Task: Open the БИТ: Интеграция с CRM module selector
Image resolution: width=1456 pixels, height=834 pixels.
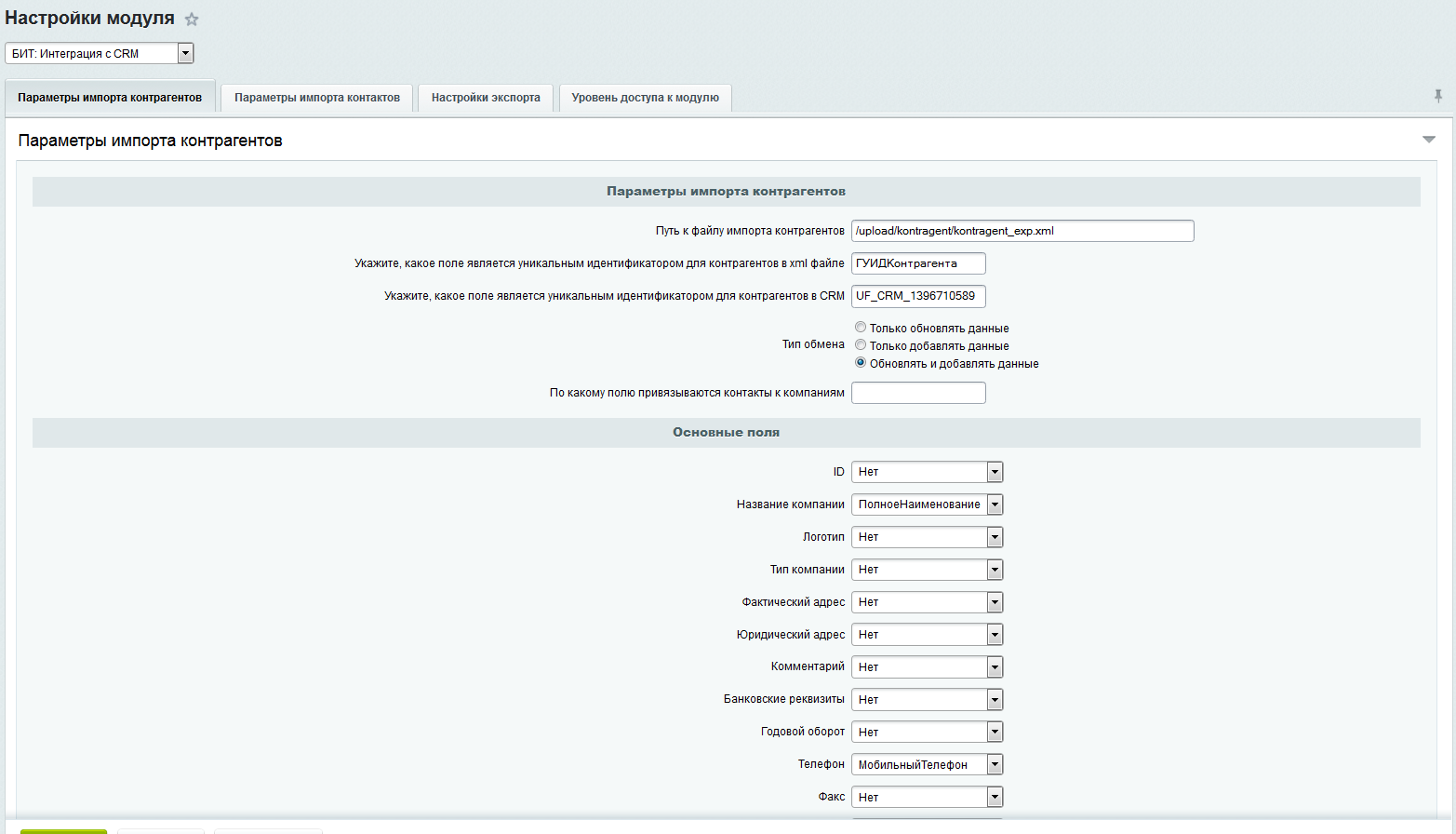Action: [185, 53]
